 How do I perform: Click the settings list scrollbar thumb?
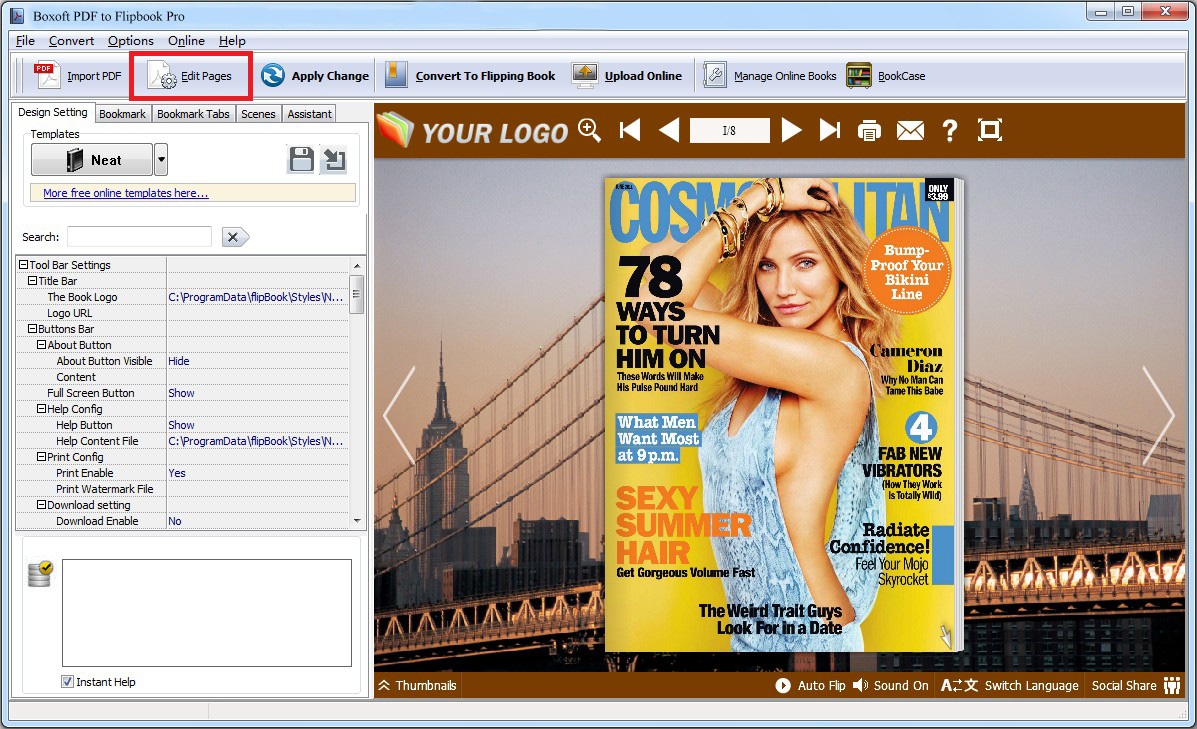tap(357, 294)
